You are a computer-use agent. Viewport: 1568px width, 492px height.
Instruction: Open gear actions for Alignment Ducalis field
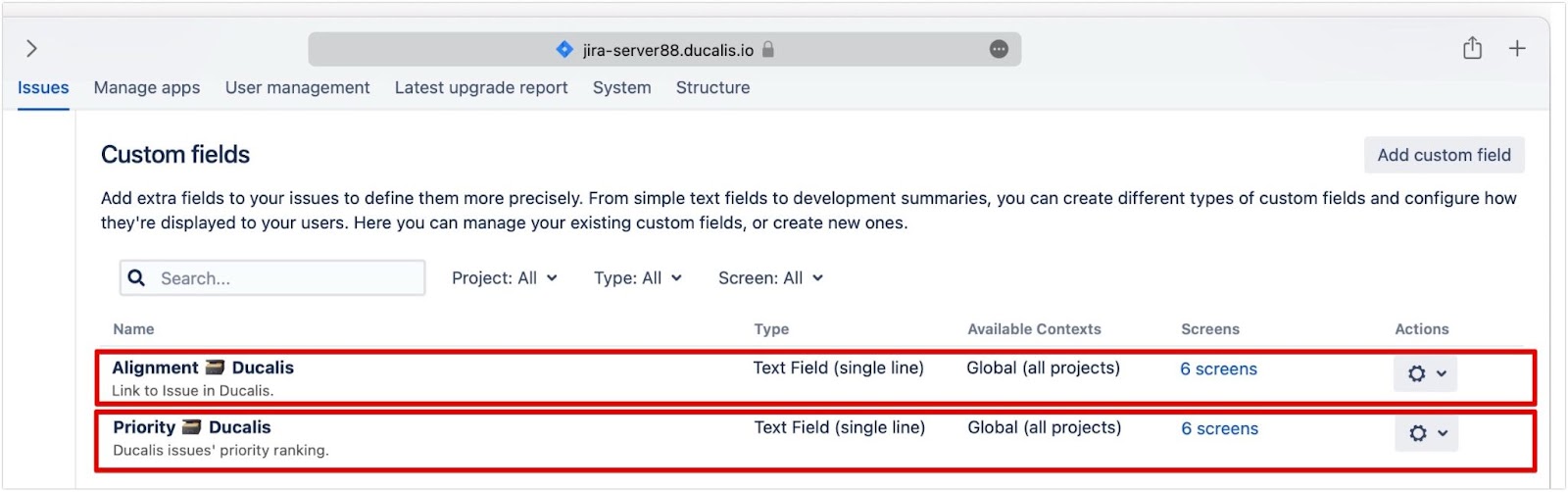pos(1425,373)
